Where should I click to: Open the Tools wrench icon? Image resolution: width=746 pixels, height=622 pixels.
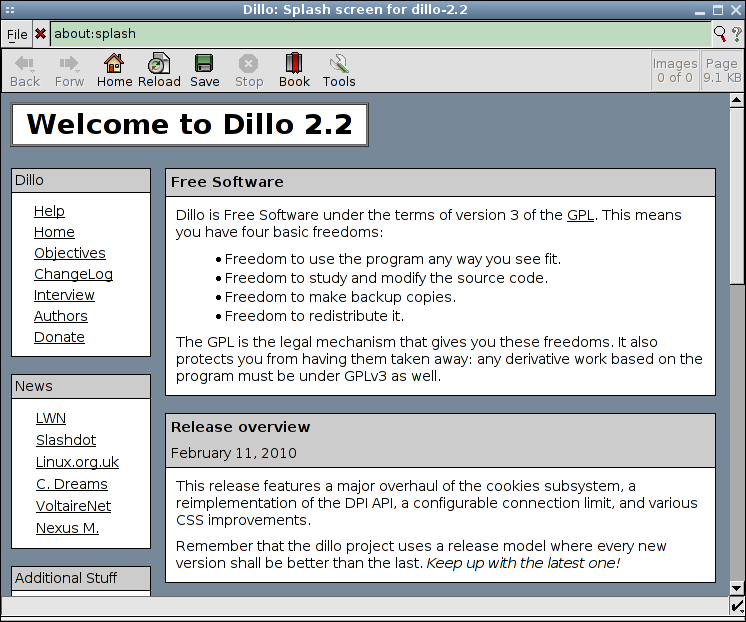tap(339, 63)
